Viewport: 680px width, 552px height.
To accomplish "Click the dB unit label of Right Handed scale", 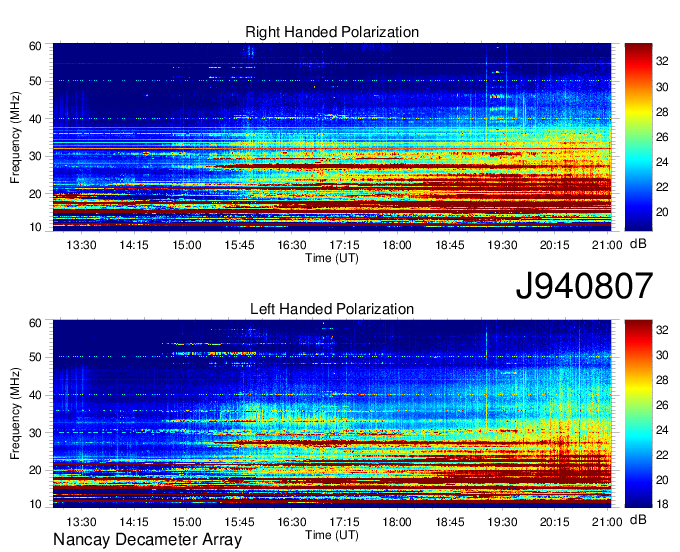I will [x=638, y=244].
